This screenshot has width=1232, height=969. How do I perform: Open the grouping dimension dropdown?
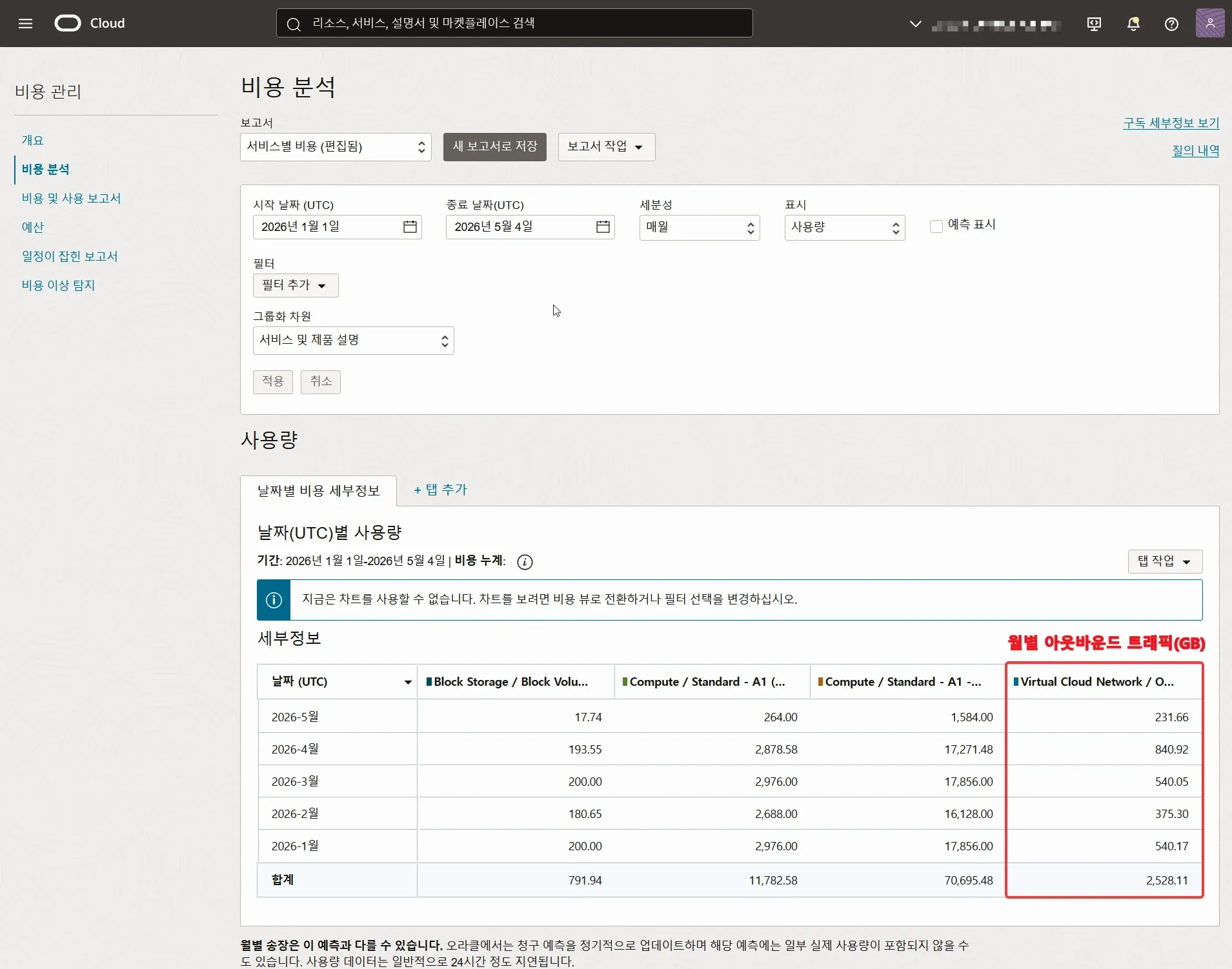pyautogui.click(x=353, y=341)
